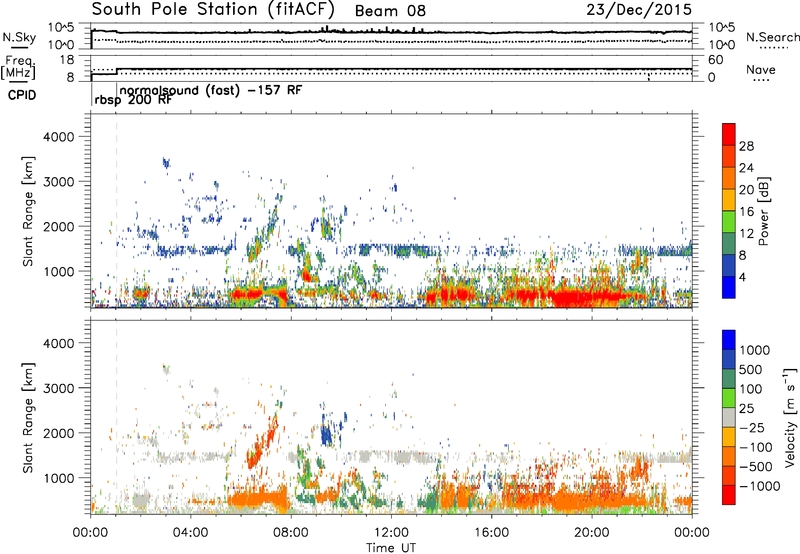Click Slant Range [km] label of power panel

pyautogui.click(x=28, y=211)
